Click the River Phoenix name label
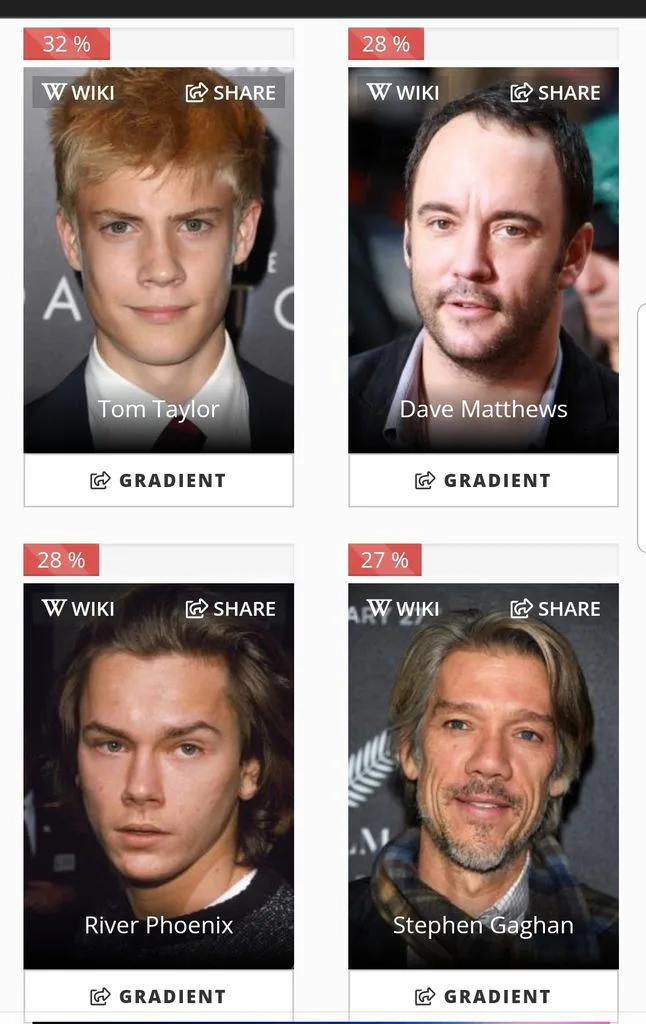 pos(159,925)
